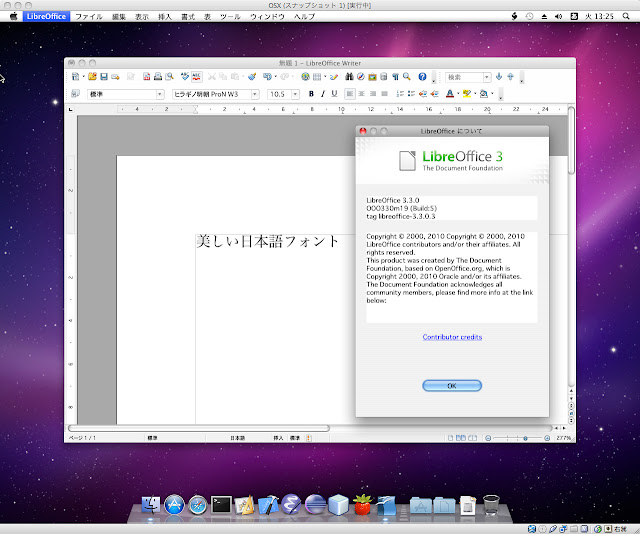Open Font Color palette dropdown arrow
Viewport: 640px width, 534px height.
pyautogui.click(x=458, y=94)
